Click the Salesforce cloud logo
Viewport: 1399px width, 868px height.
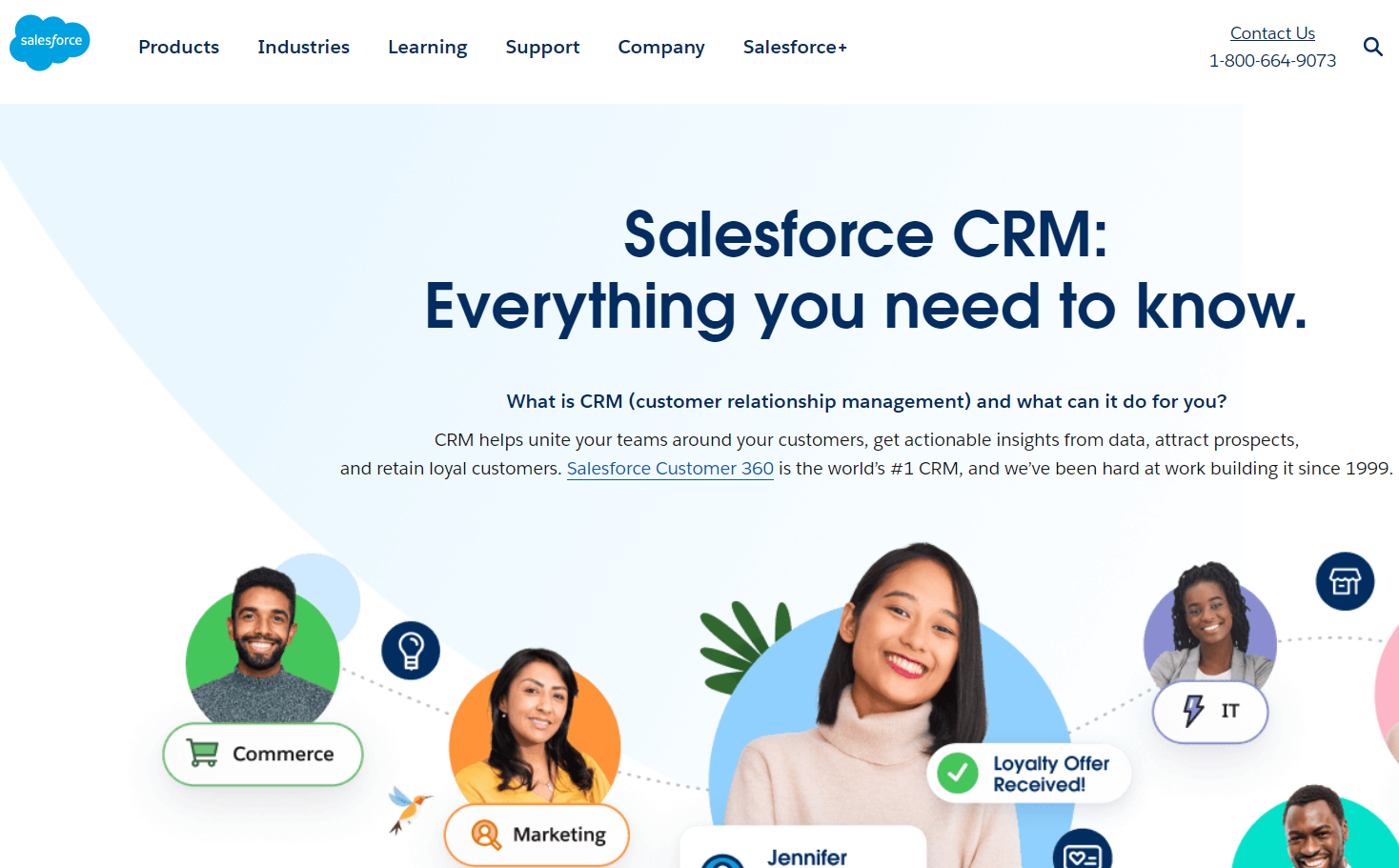click(x=51, y=42)
